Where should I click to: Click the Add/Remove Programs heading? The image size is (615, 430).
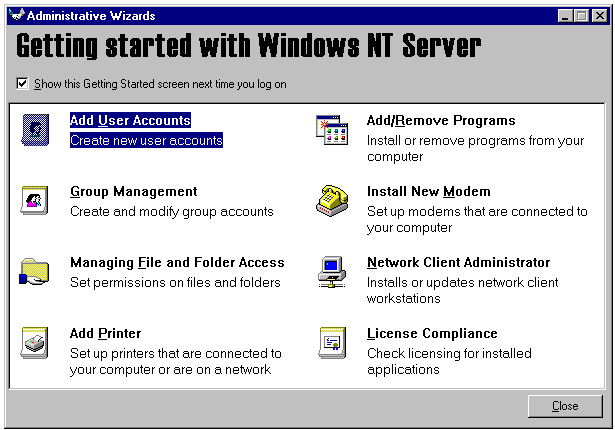coord(441,121)
